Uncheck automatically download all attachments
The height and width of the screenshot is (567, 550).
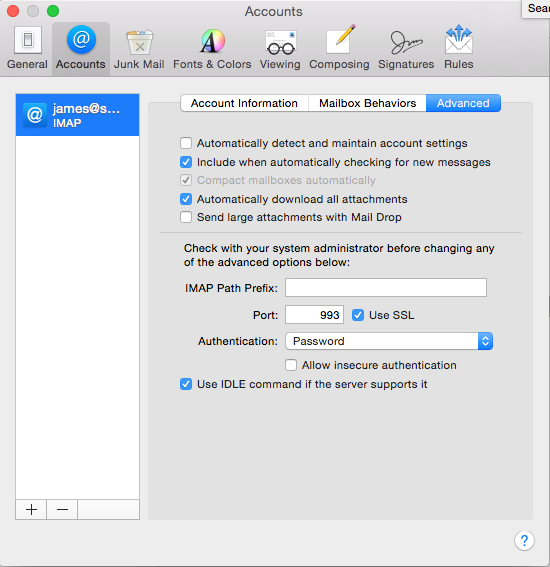[186, 199]
